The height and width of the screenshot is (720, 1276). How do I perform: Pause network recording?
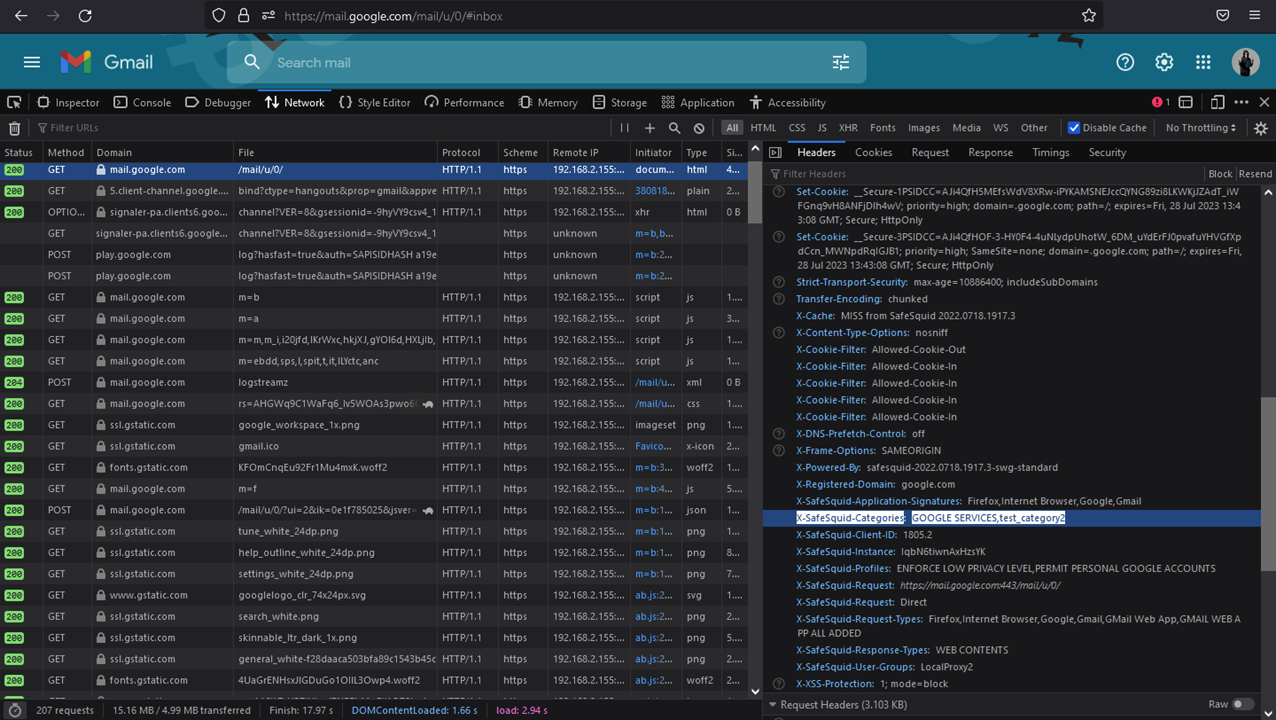[x=625, y=128]
